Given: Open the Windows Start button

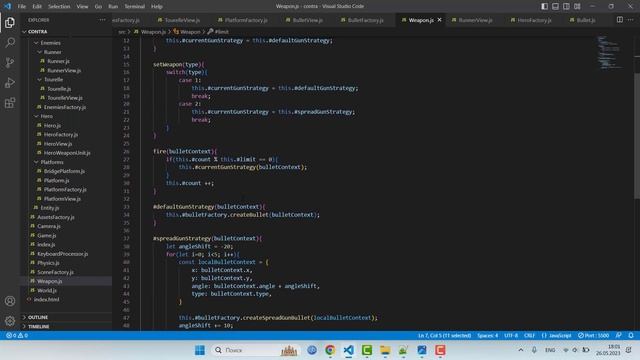Looking at the screenshot, I should (x=200, y=350).
